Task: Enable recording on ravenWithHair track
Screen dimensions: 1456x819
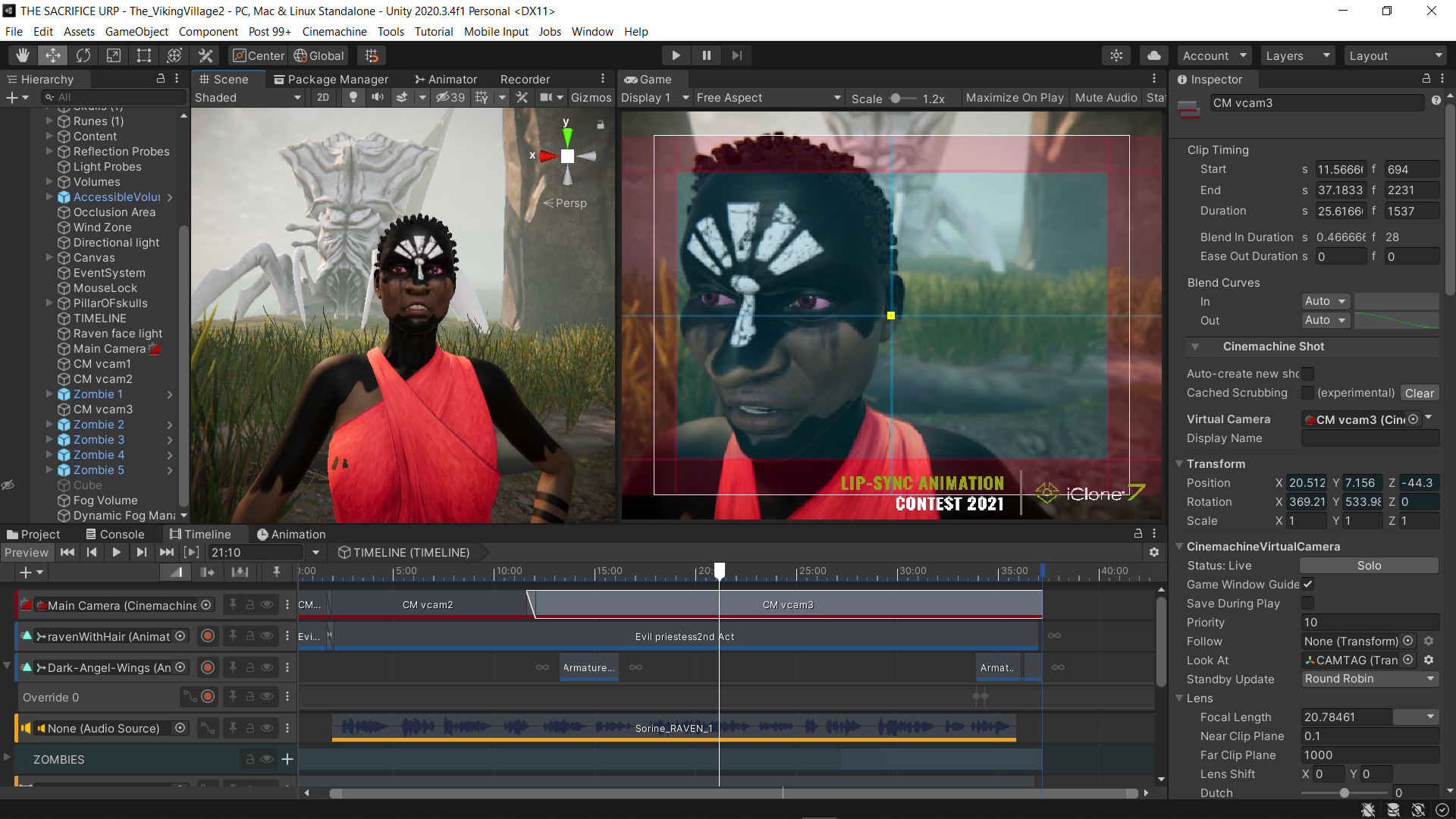Action: (208, 635)
